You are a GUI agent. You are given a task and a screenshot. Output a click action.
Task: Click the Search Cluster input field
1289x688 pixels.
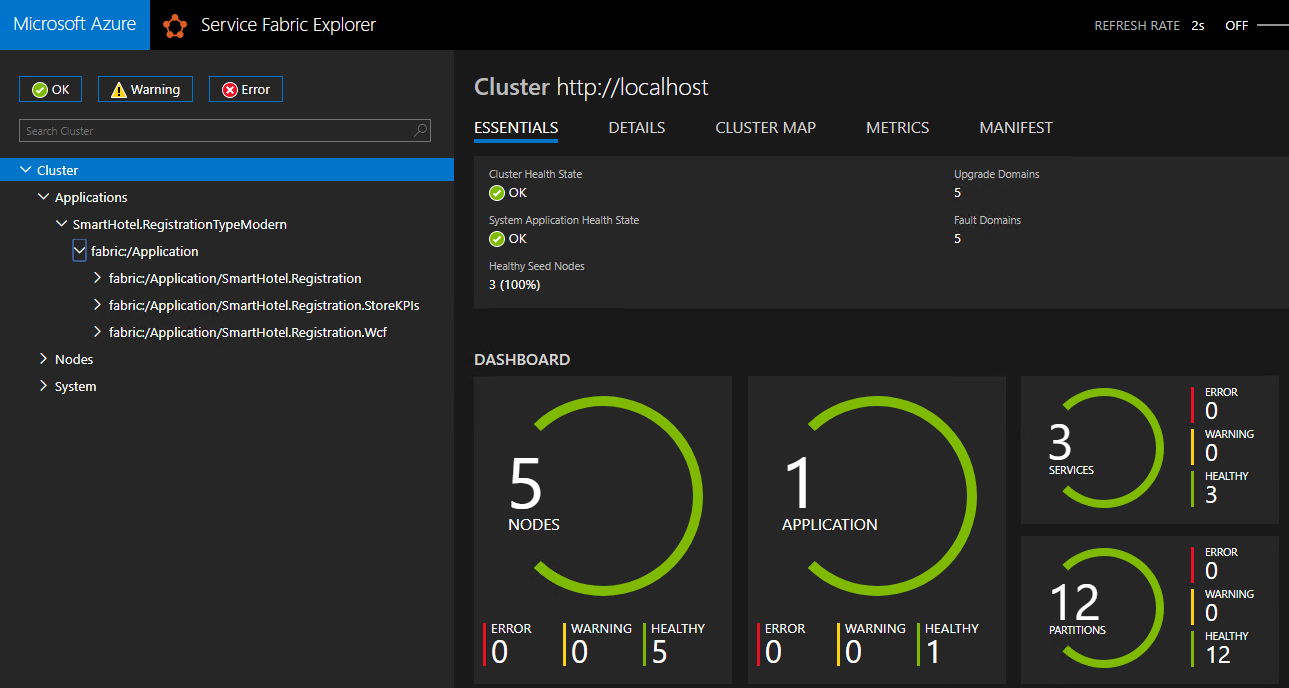[x=225, y=130]
